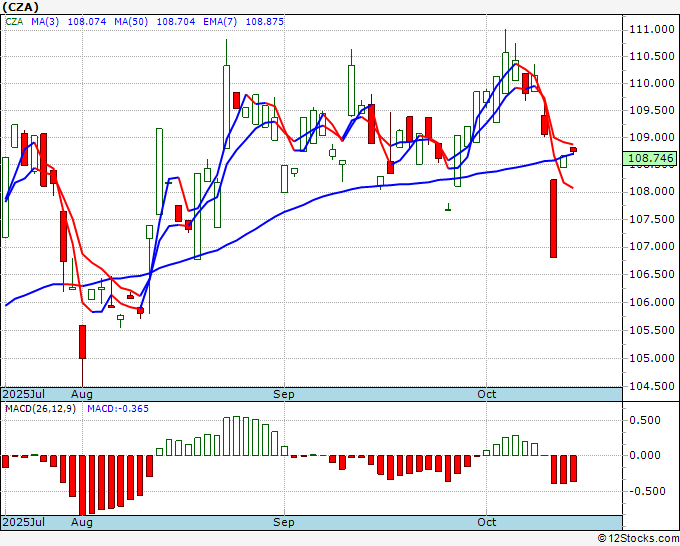Click the 104.500 price axis label
This screenshot has height=546, width=680.
(652, 386)
